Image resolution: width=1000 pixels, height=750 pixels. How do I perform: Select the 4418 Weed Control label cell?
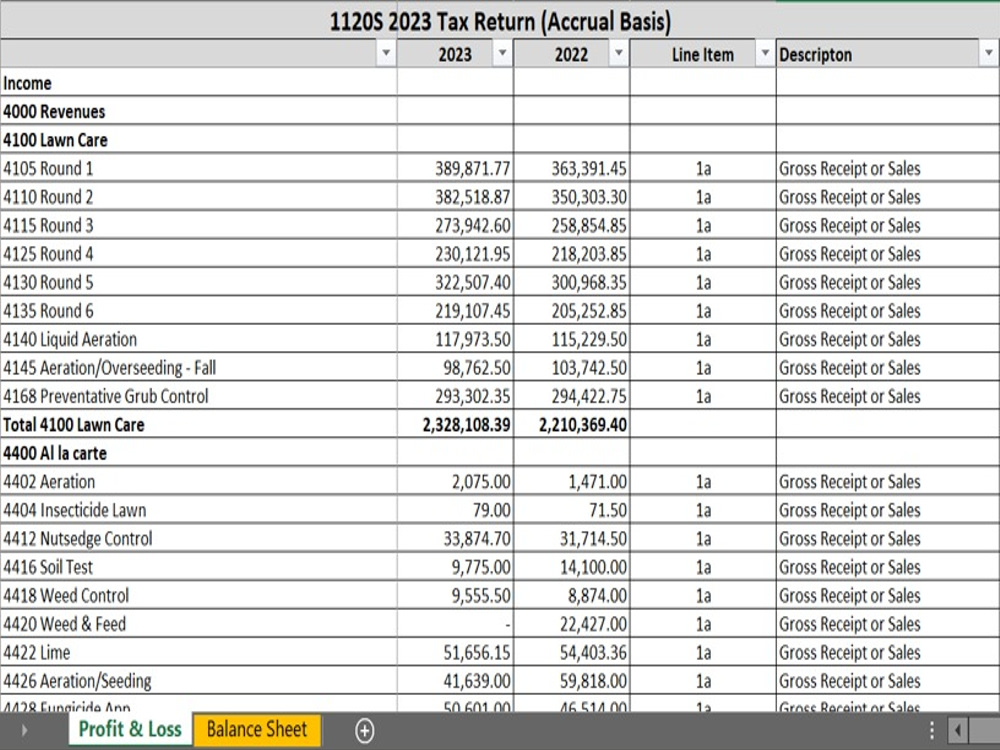coord(198,596)
